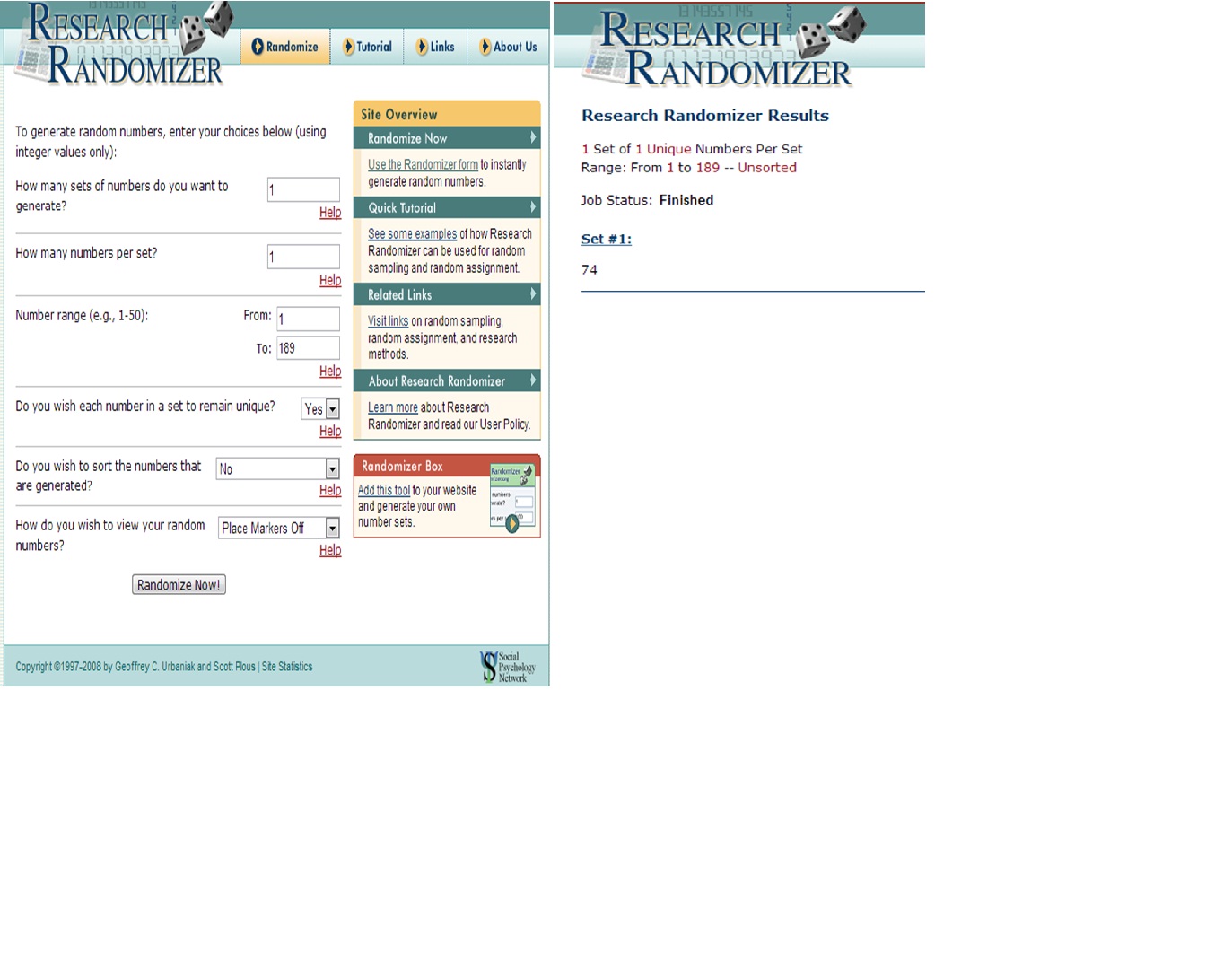This screenshot has height=953, width=1232.
Task: Click the 'How many numbers per set' field
Action: click(x=303, y=257)
